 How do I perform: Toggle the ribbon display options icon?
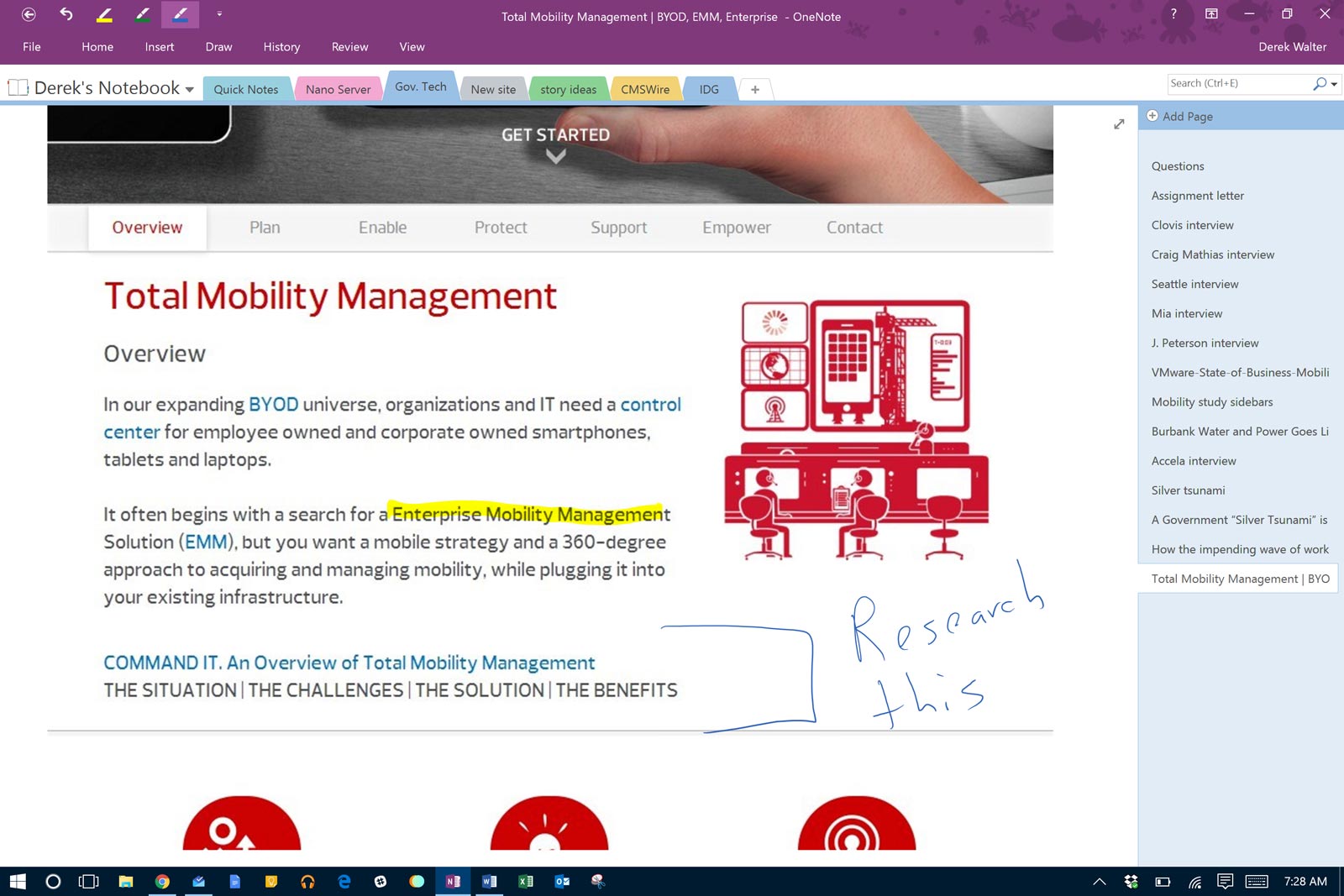(x=1211, y=13)
